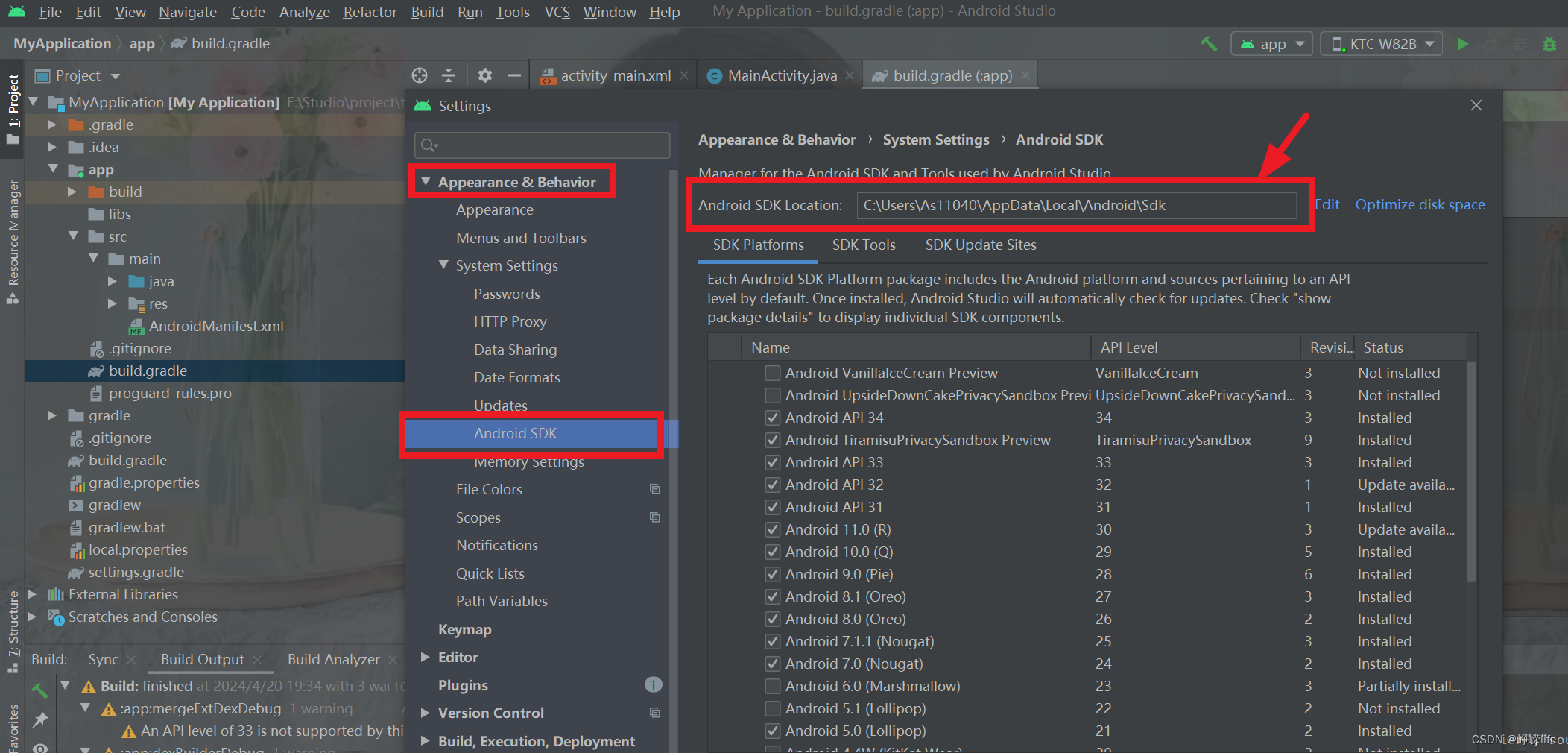Select gradle.properties in project tree
This screenshot has height=753, width=1568.
[x=144, y=482]
